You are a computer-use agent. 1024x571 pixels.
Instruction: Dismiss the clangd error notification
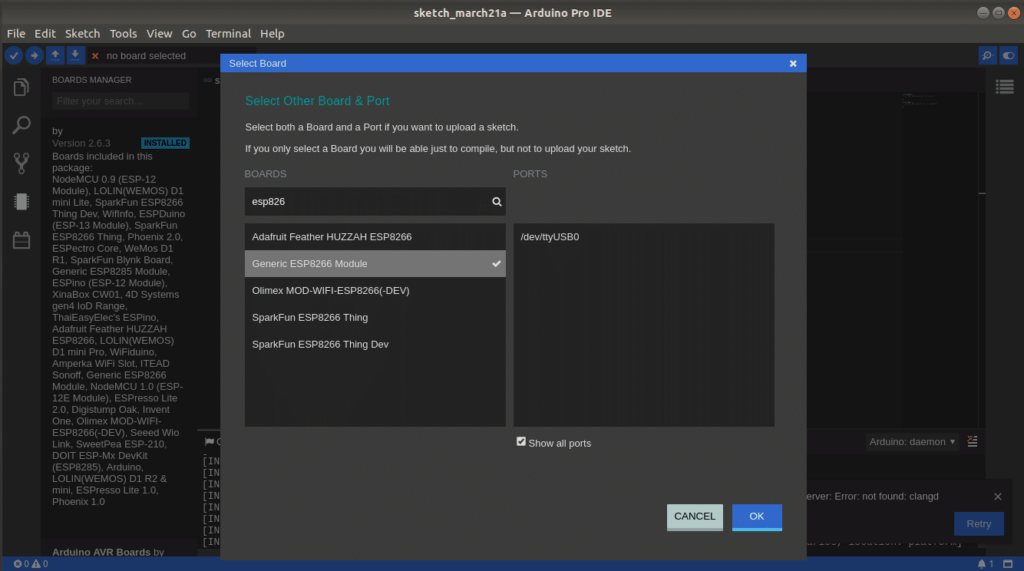[997, 497]
